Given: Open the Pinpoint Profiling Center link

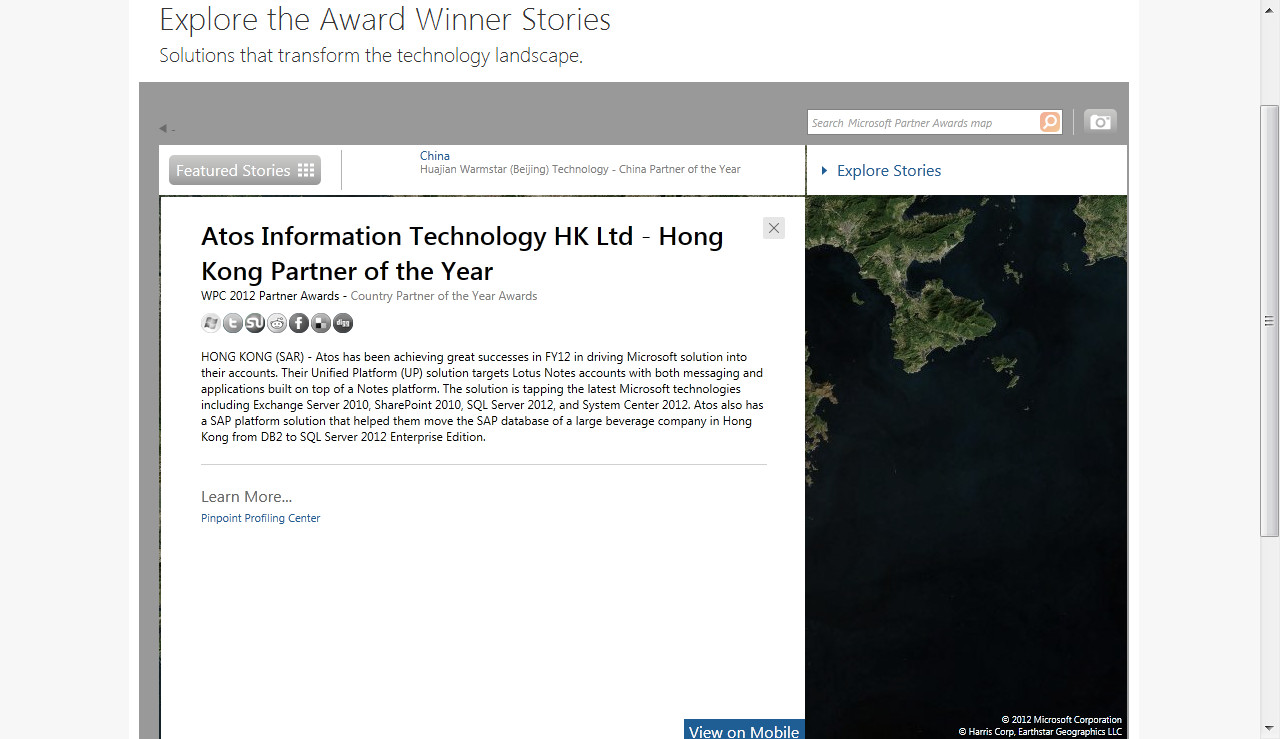Looking at the screenshot, I should click(260, 518).
